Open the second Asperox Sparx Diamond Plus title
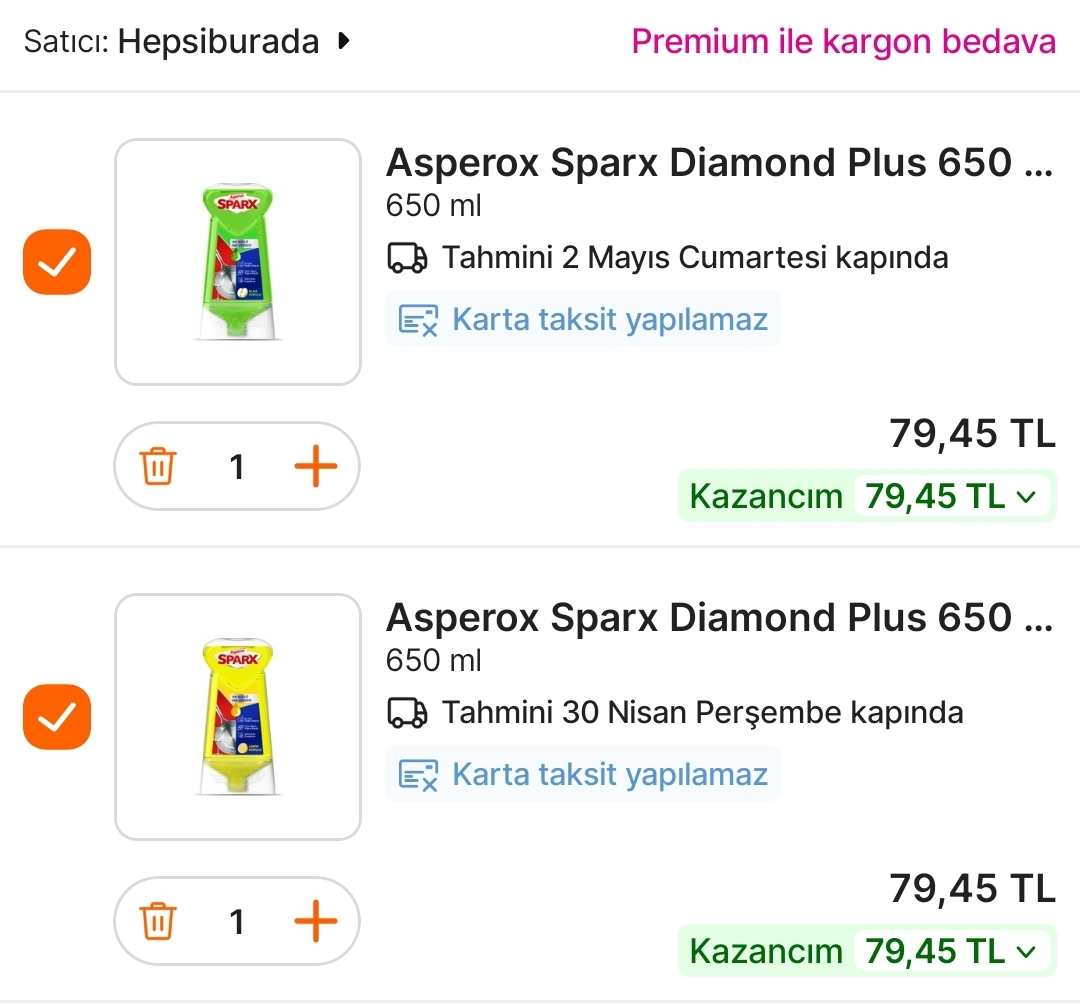 tap(719, 618)
